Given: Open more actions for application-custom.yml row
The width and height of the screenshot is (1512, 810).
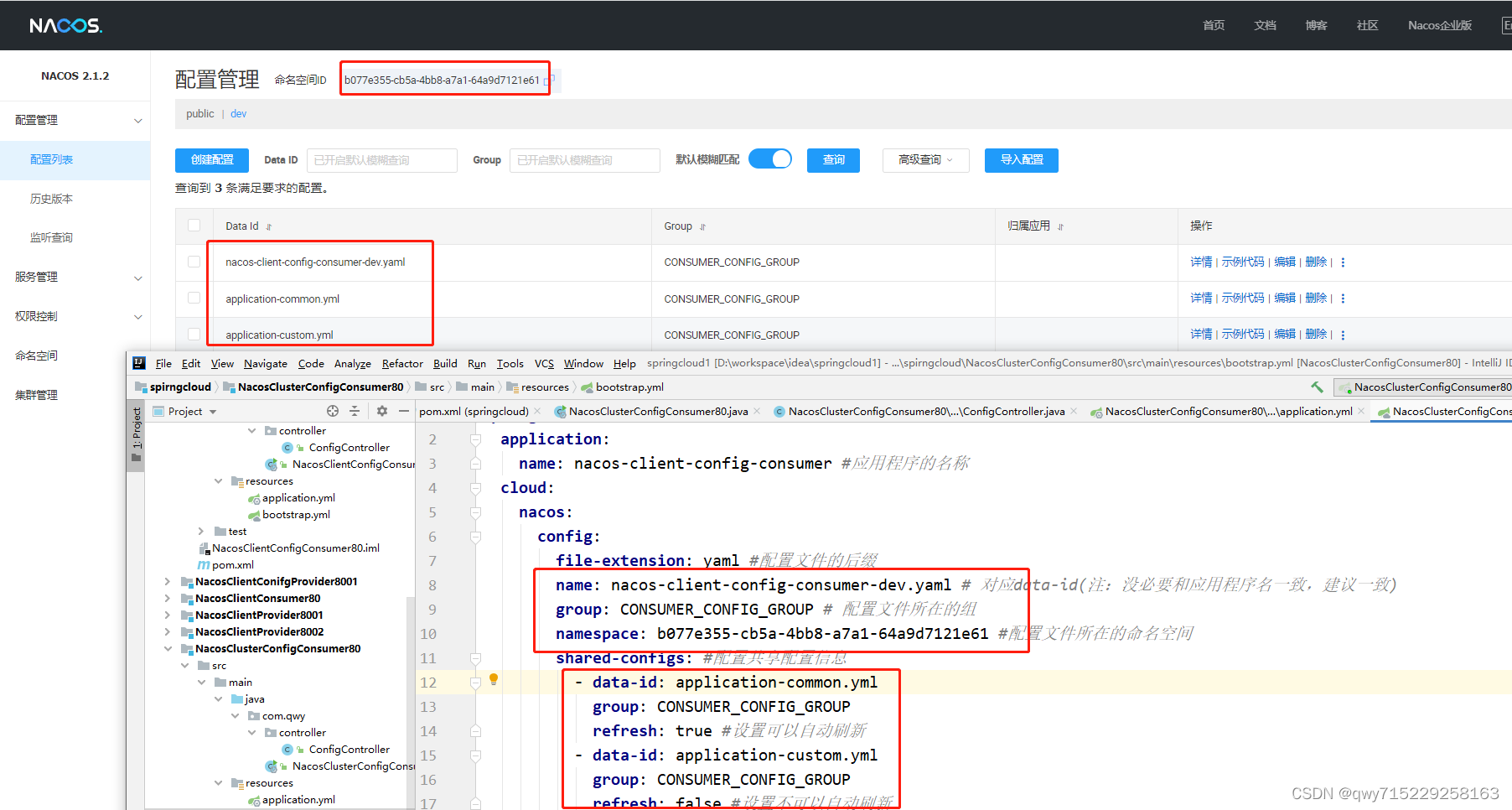Looking at the screenshot, I should [x=1343, y=335].
